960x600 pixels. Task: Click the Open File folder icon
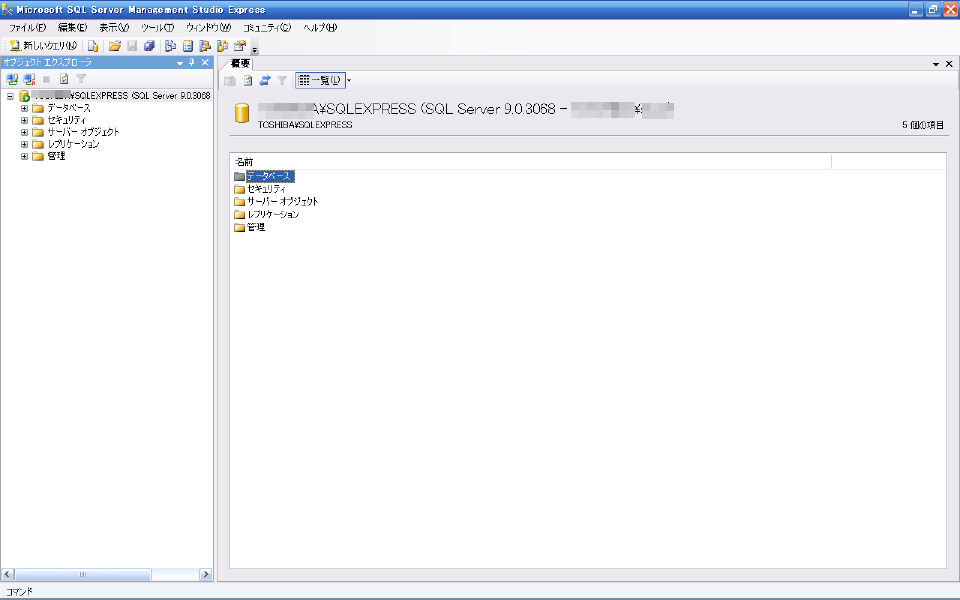114,46
